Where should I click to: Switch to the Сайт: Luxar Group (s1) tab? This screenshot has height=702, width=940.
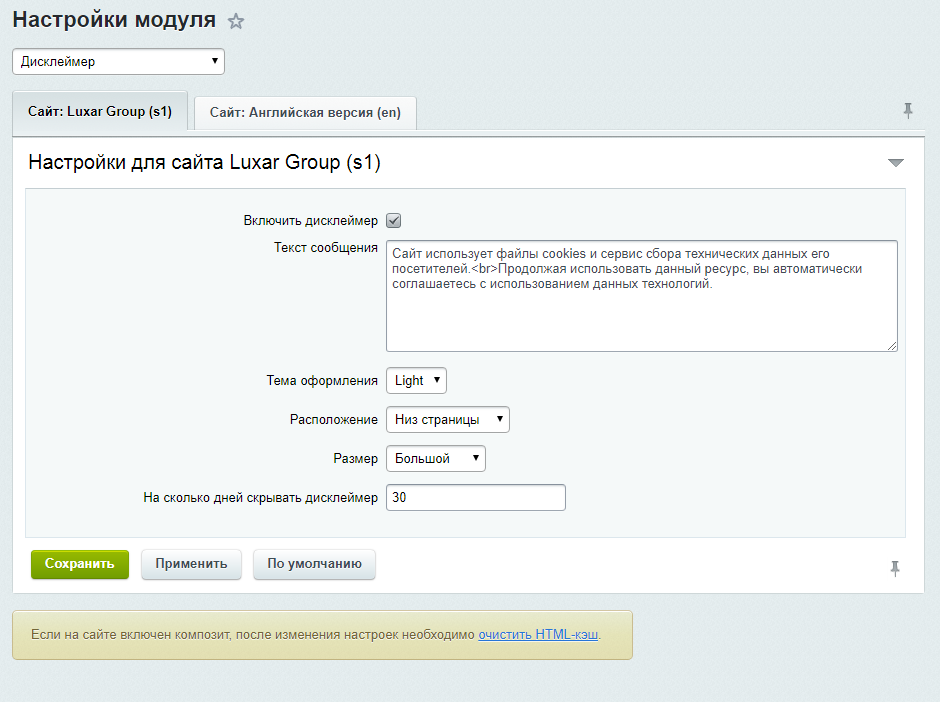coord(100,112)
